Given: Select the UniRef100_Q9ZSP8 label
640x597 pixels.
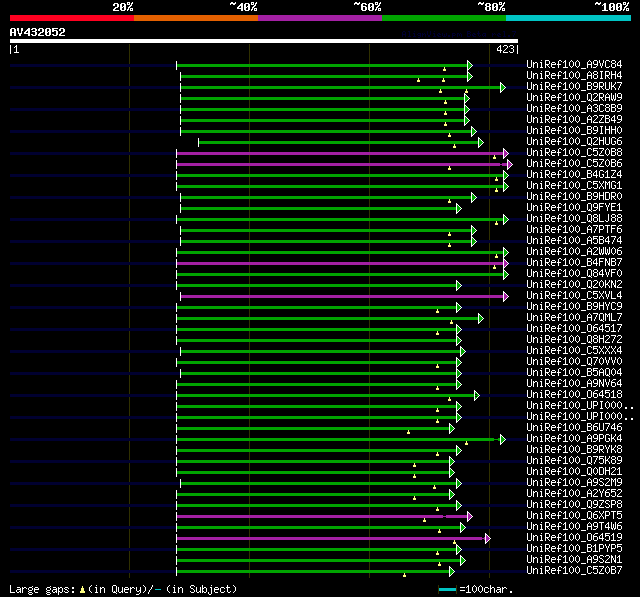Looking at the screenshot, I should pyautogui.click(x=574, y=505).
